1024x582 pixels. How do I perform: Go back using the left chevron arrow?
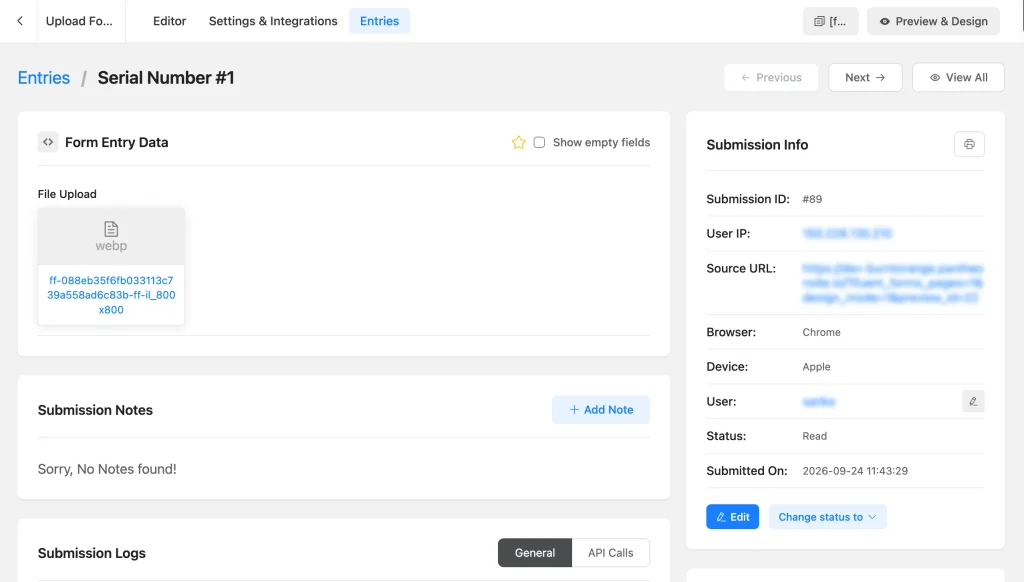point(20,21)
